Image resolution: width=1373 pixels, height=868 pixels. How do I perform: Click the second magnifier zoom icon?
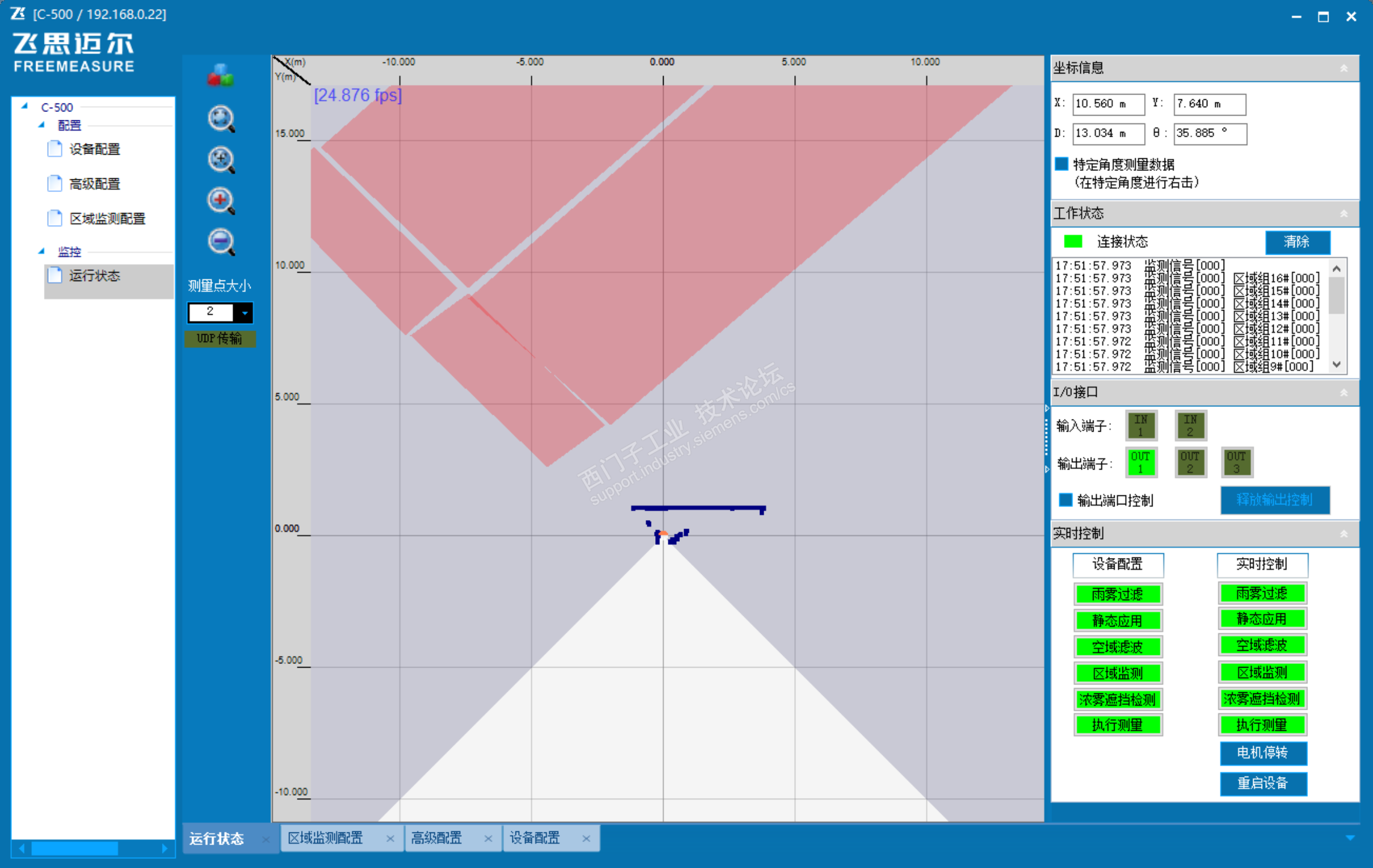pos(220,160)
